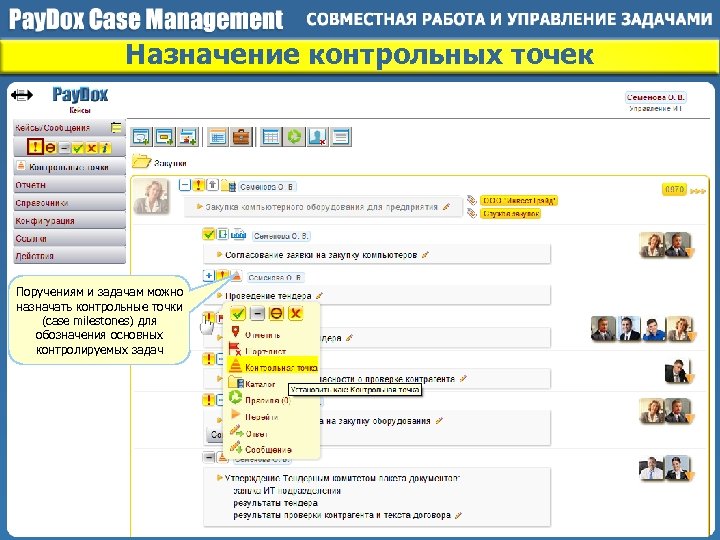The height and width of the screenshot is (540, 720).
Task: Select Контрольная точка in popup menu
Action: [272, 367]
